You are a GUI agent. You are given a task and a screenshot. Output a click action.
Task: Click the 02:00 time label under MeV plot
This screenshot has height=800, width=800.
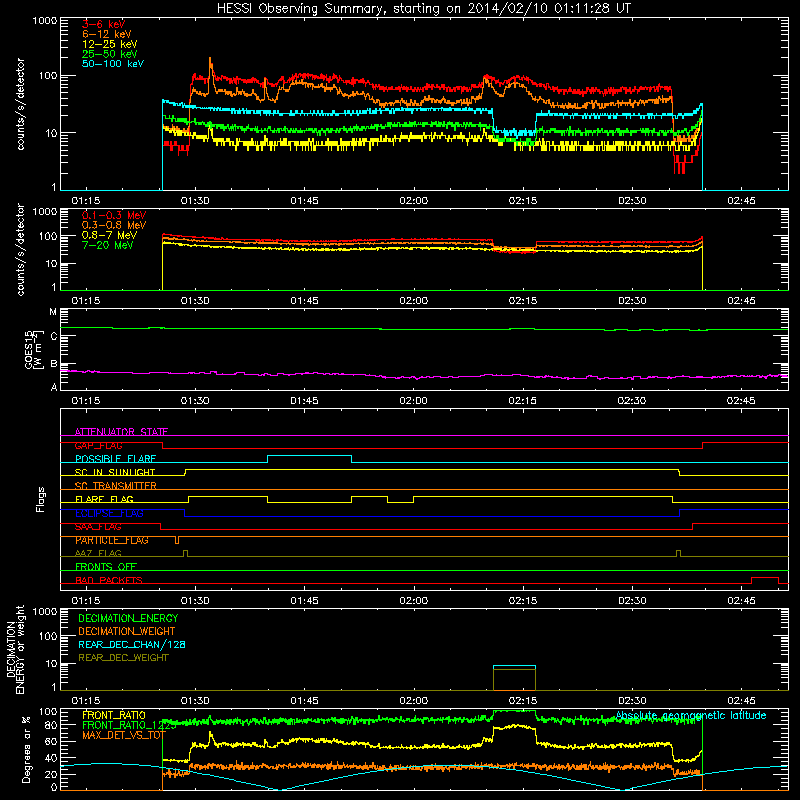[414, 301]
